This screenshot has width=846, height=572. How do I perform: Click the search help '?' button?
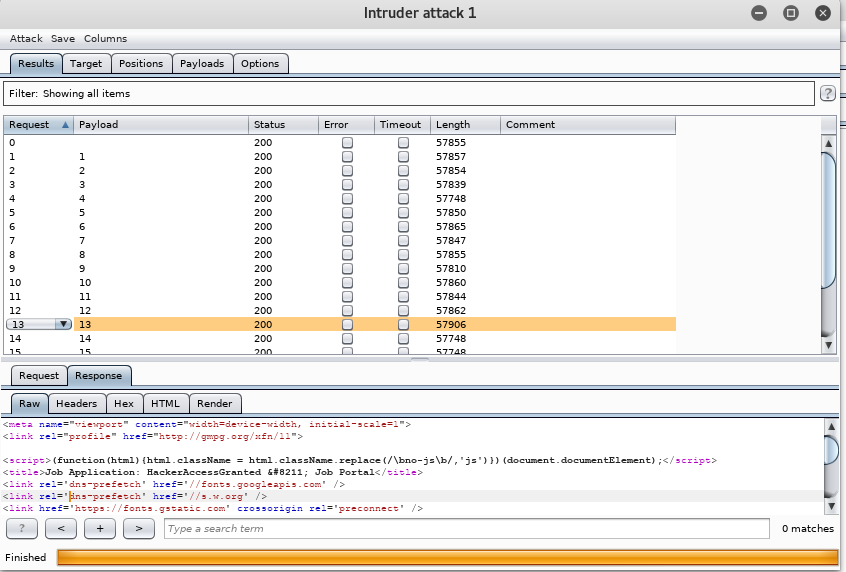tap(22, 528)
